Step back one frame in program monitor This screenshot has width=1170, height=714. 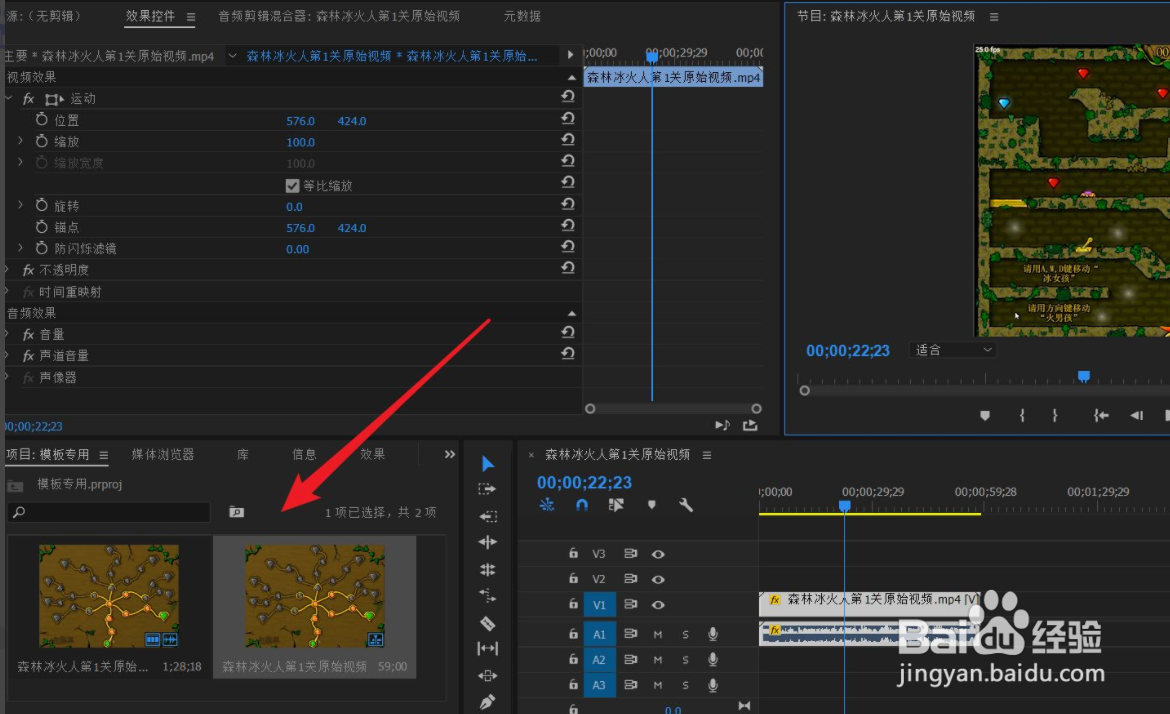click(x=1136, y=416)
